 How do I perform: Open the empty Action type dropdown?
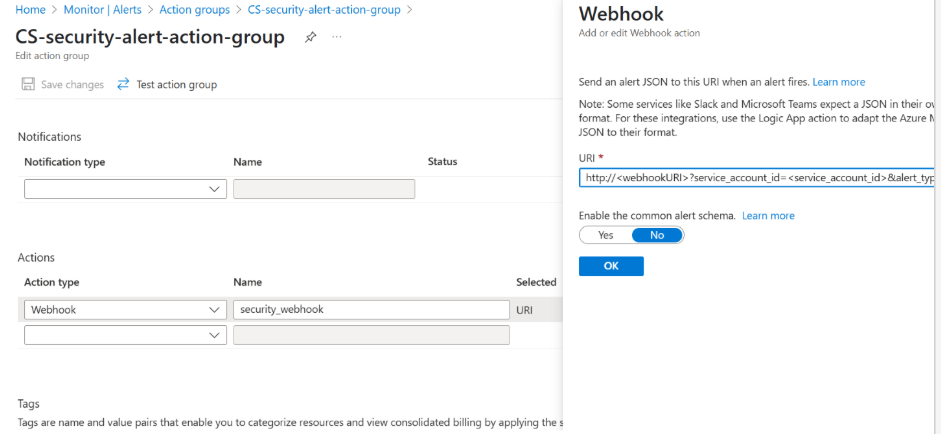pyautogui.click(x=125, y=335)
